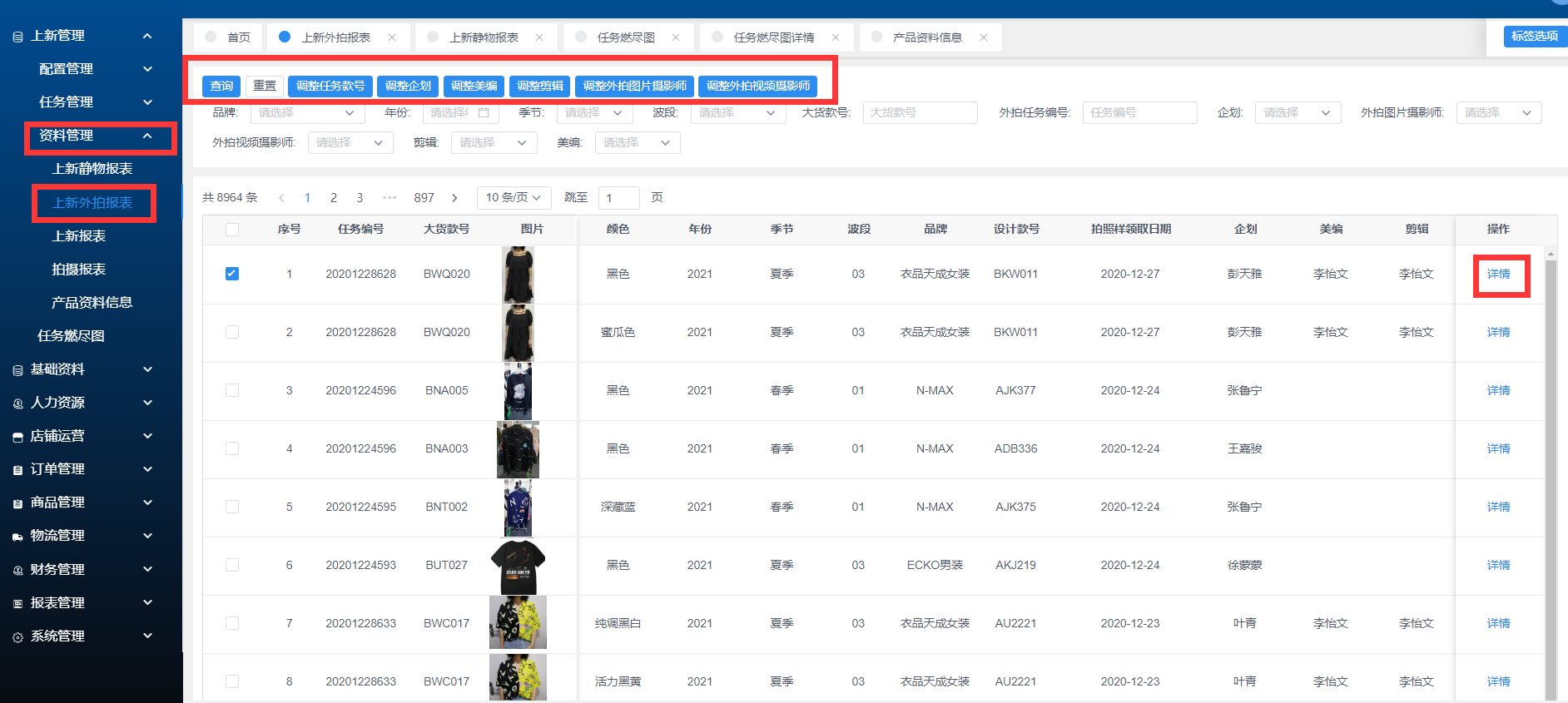This screenshot has height=703, width=1568.
Task: Close the 任务燃尽图详情 tab
Action: click(836, 37)
